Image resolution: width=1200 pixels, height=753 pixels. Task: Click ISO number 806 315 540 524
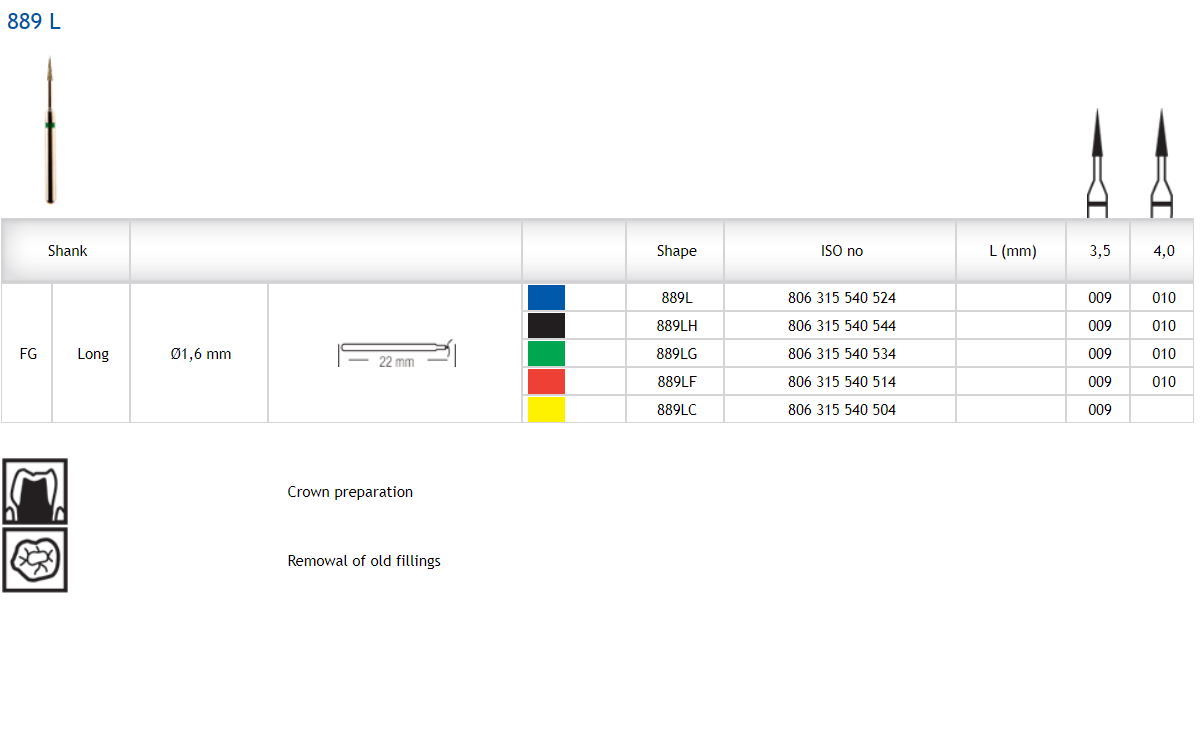tap(841, 298)
